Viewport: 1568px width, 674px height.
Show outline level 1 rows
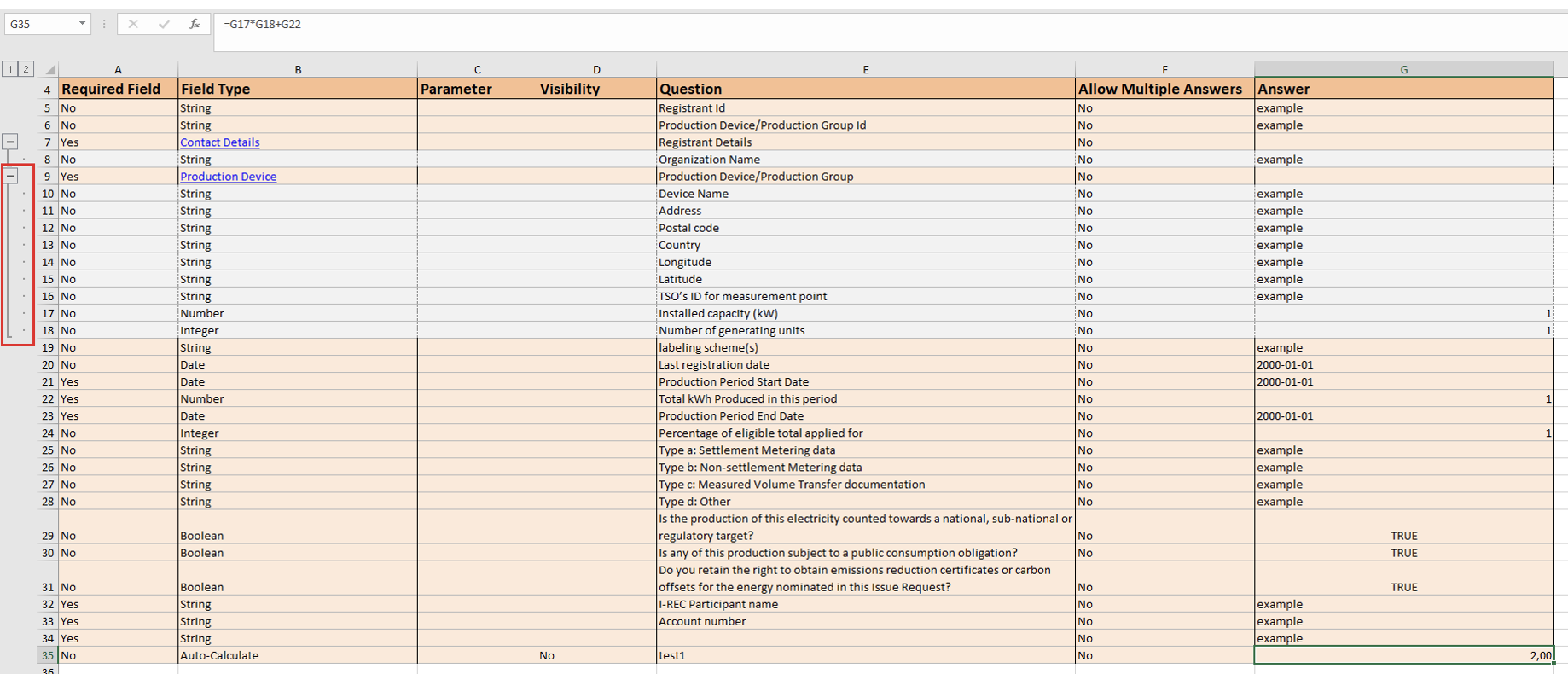(9, 69)
